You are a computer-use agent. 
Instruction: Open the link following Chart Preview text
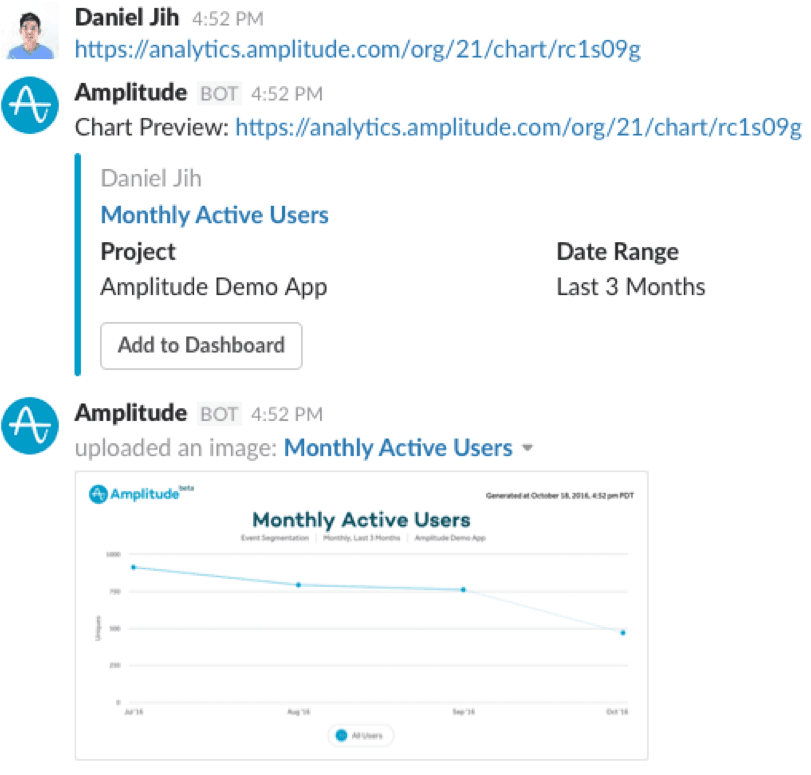[x=518, y=128]
